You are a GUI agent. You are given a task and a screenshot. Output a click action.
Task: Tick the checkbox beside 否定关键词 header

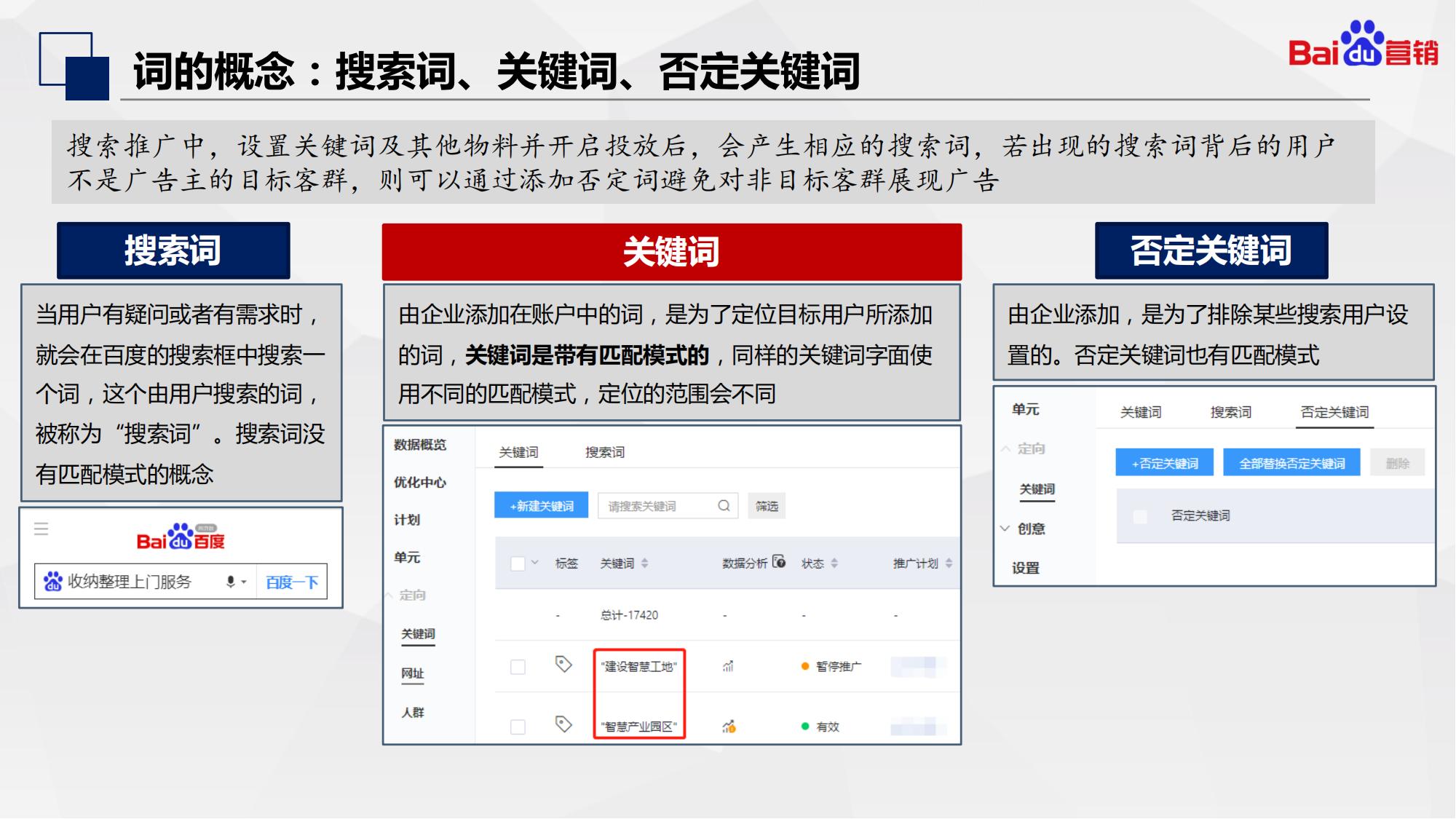pyautogui.click(x=1140, y=516)
